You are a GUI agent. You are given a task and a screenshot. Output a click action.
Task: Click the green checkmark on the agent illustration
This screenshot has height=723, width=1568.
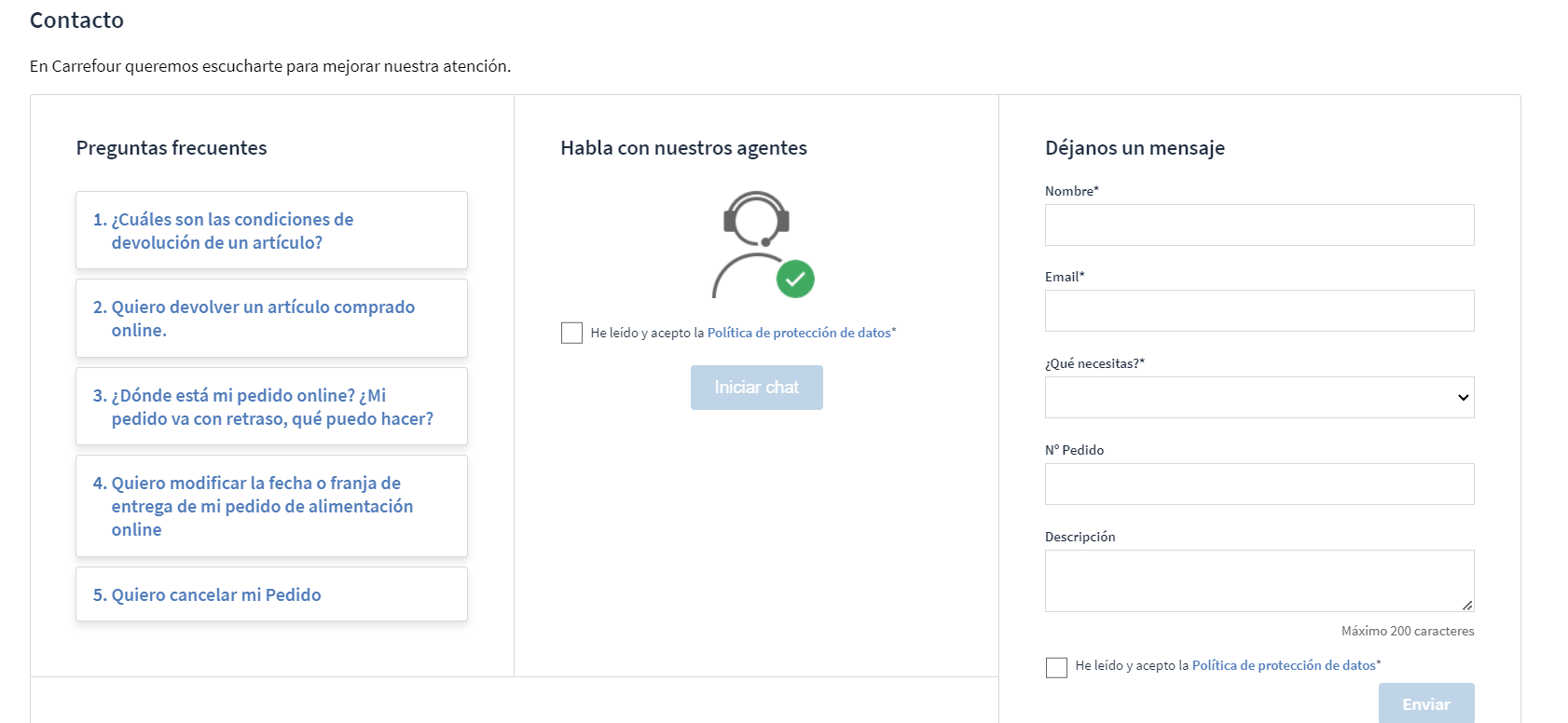pos(797,278)
